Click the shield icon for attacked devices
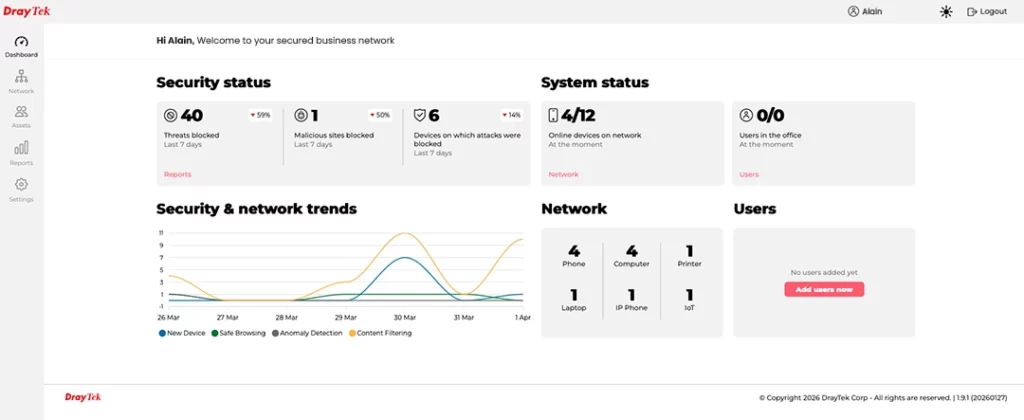Image resolution: width=1024 pixels, height=420 pixels. [x=420, y=115]
